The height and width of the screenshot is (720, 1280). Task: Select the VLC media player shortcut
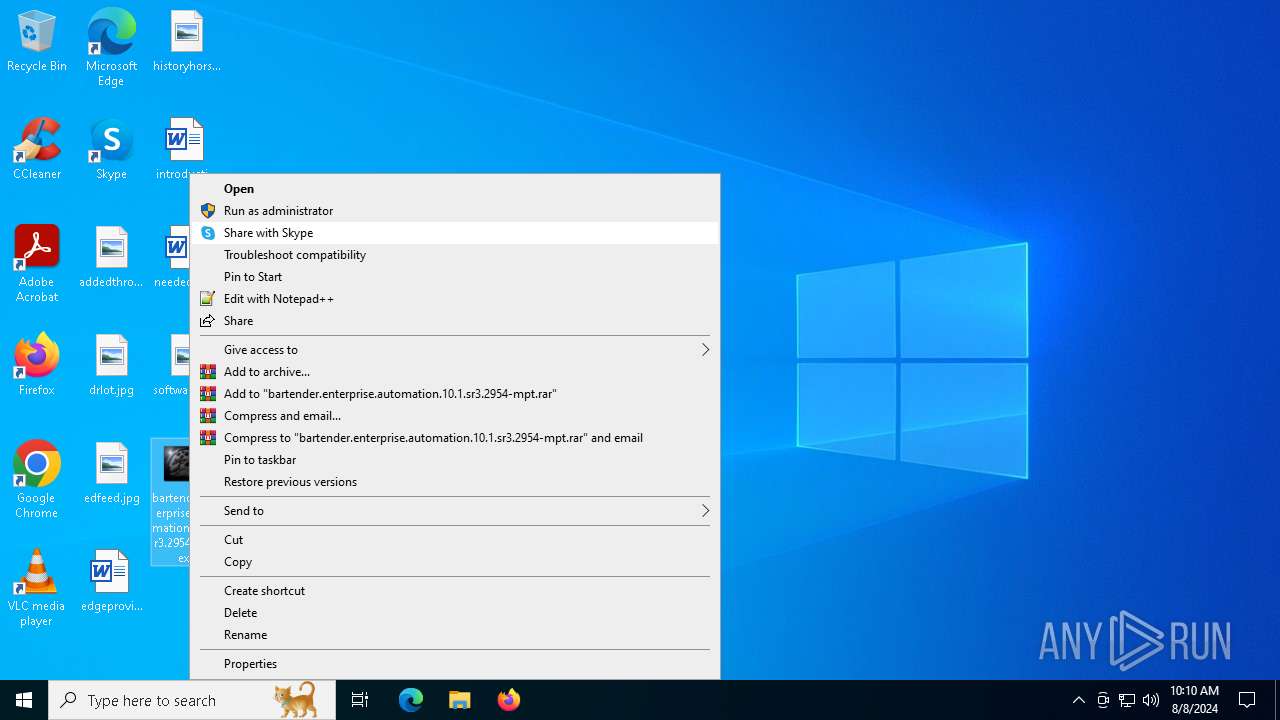[x=37, y=588]
